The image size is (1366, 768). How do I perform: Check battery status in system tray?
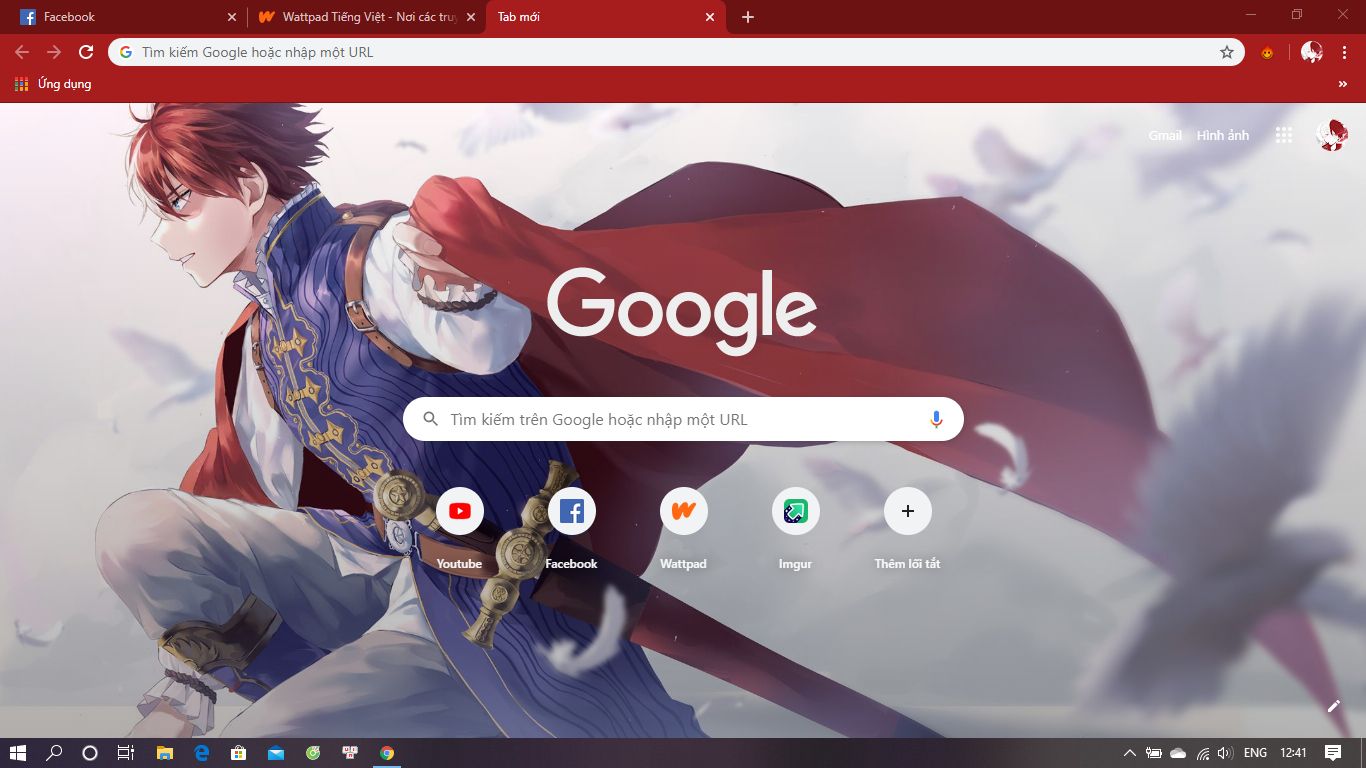coord(1154,753)
